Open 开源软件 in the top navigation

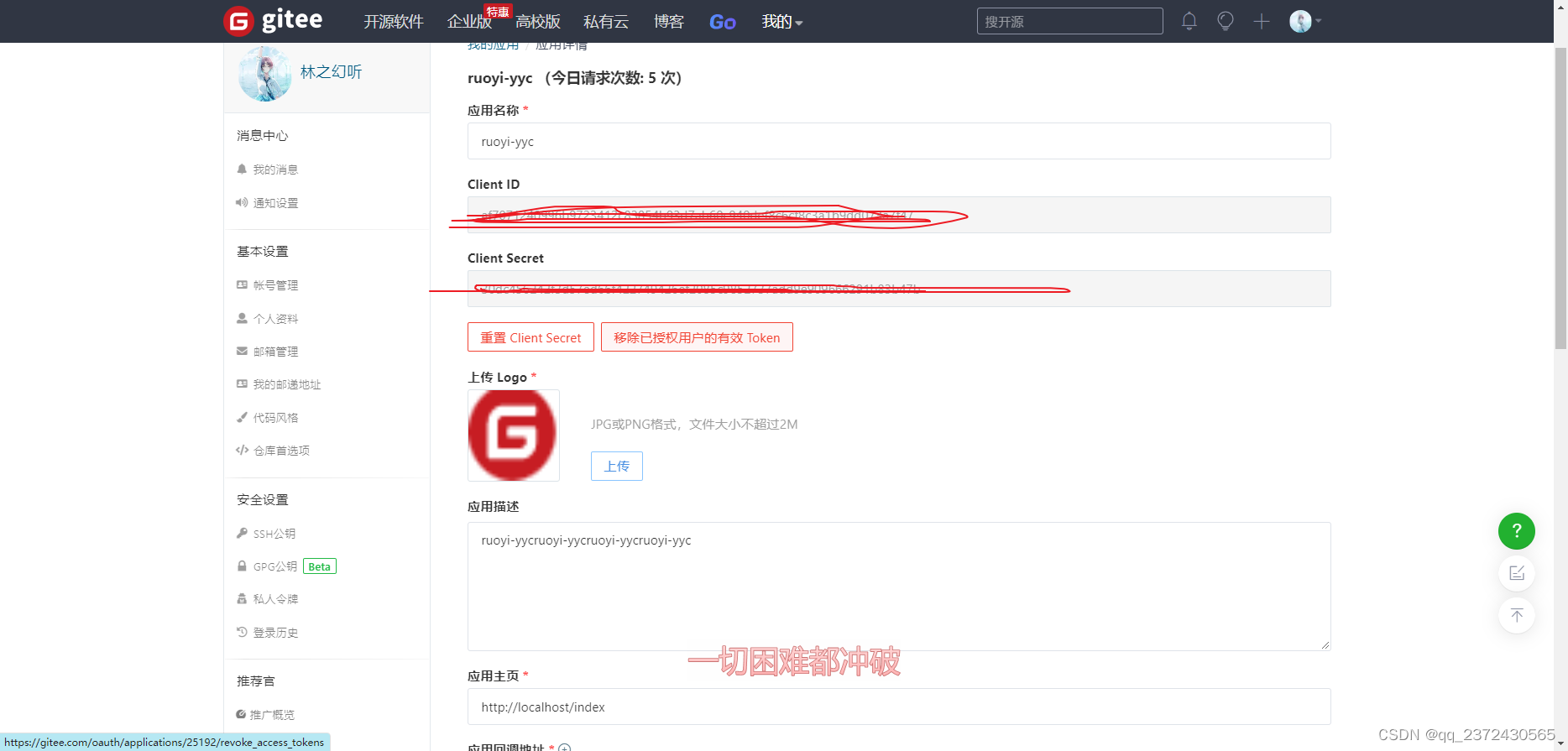[394, 22]
